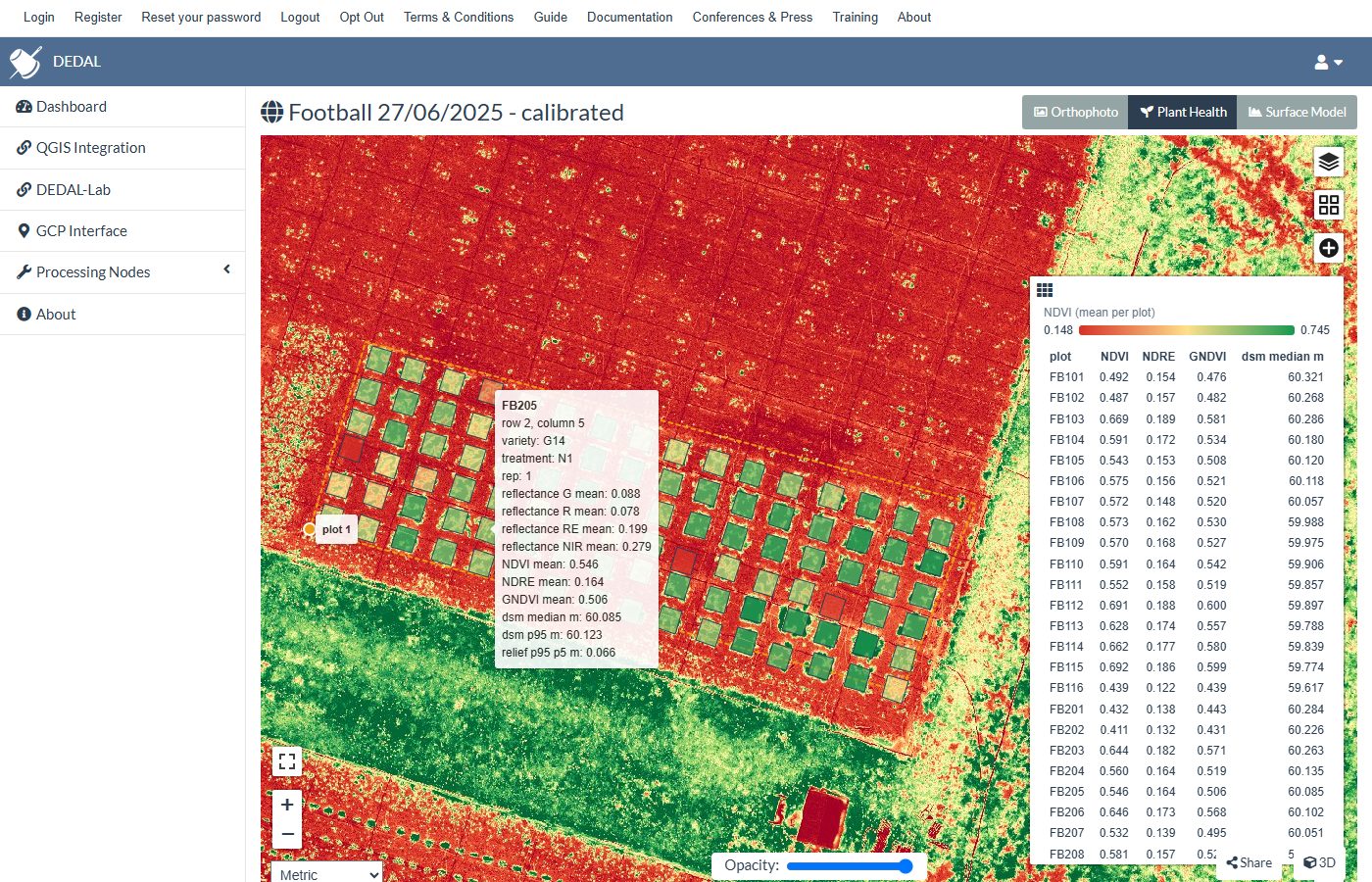Screen dimensions: 1372x882
Task: Open the map layers control
Action: pos(1329,162)
